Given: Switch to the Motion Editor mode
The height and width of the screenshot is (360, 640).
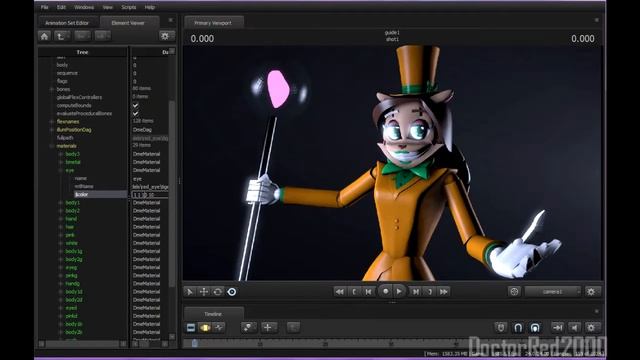Looking at the screenshot, I should [205, 327].
